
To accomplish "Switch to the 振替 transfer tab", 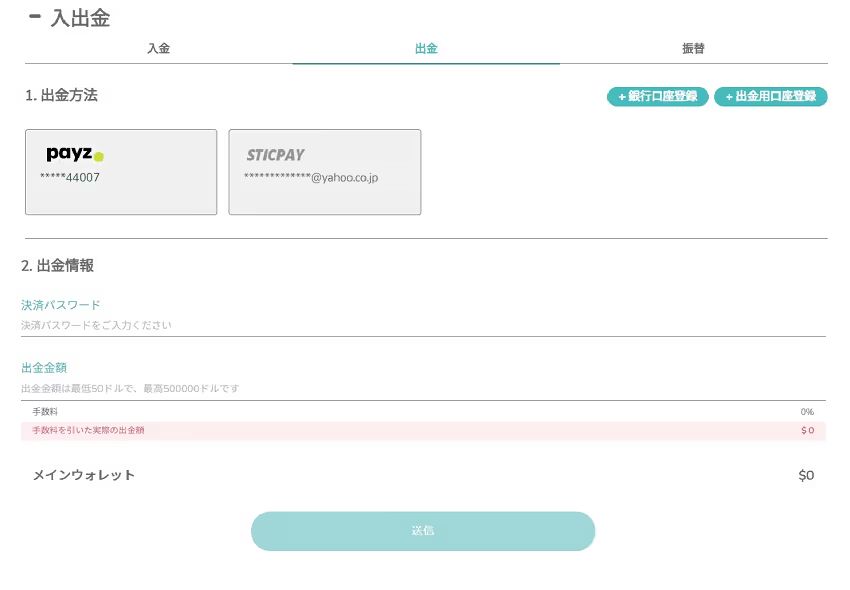I will pyautogui.click(x=692, y=48).
